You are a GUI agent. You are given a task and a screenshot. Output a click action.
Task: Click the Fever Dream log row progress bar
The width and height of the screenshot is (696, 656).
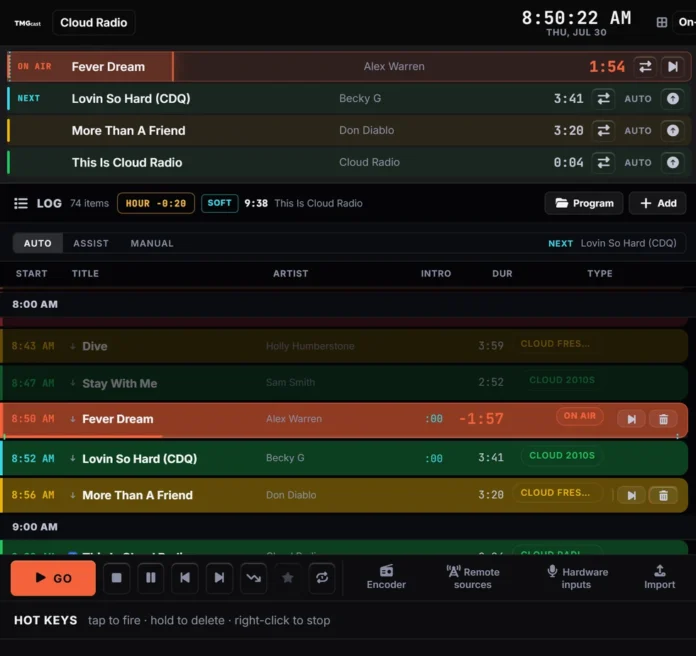[344, 437]
